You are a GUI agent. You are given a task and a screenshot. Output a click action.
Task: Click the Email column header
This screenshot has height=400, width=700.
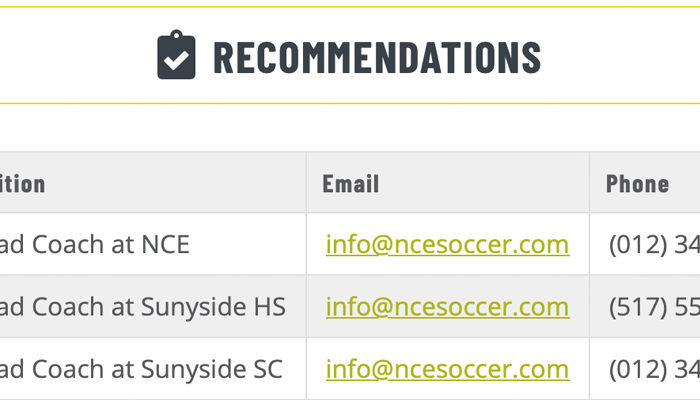tap(351, 183)
